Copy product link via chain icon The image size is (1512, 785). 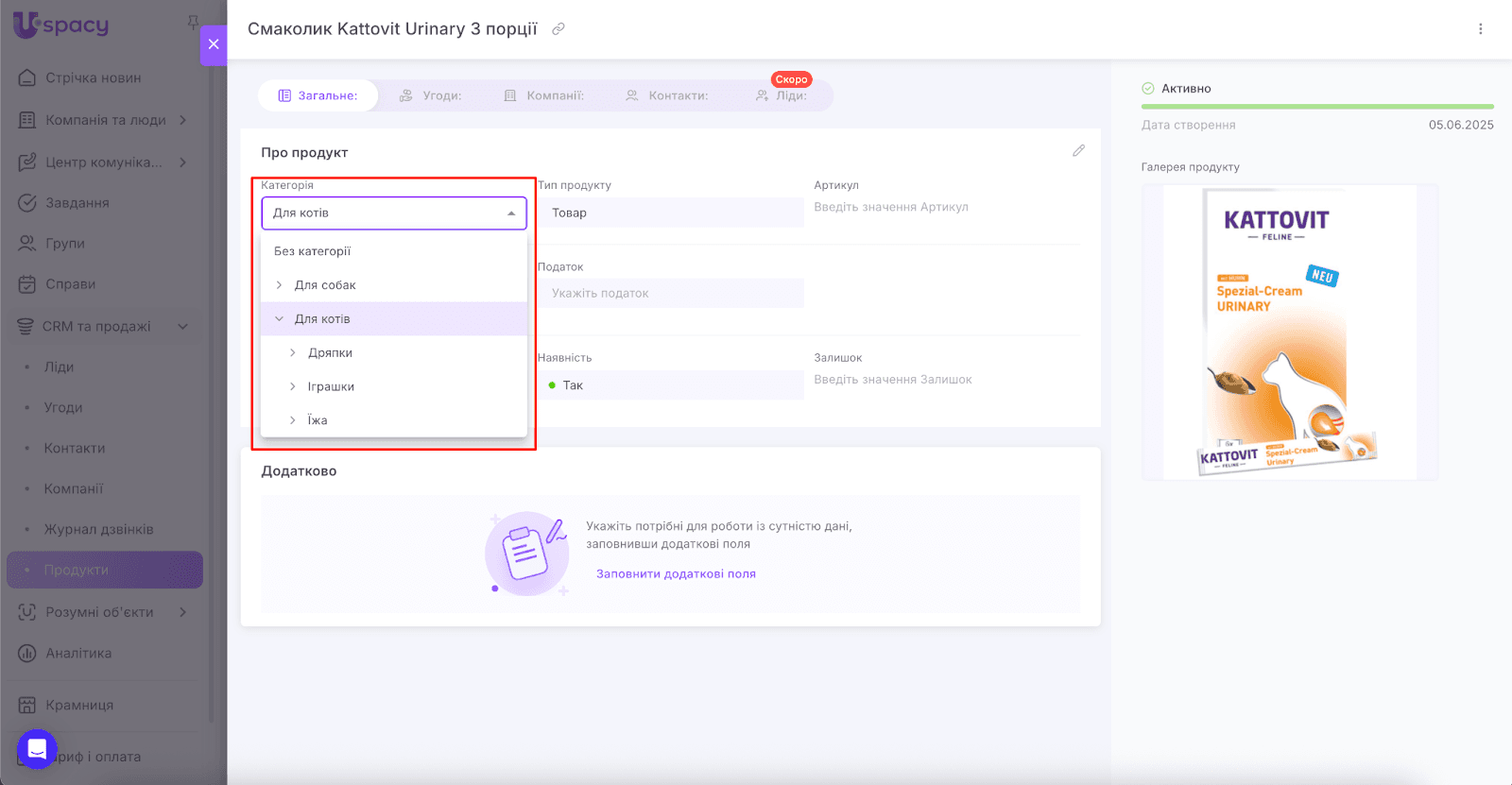[x=558, y=29]
